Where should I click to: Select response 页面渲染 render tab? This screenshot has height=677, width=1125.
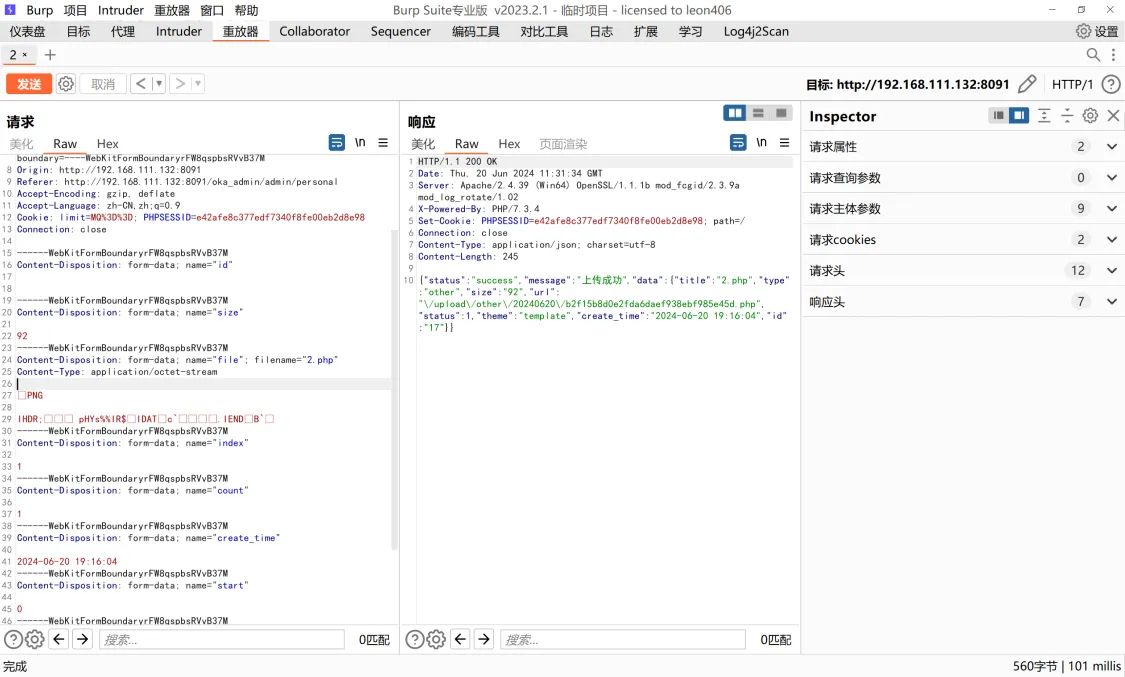(563, 143)
